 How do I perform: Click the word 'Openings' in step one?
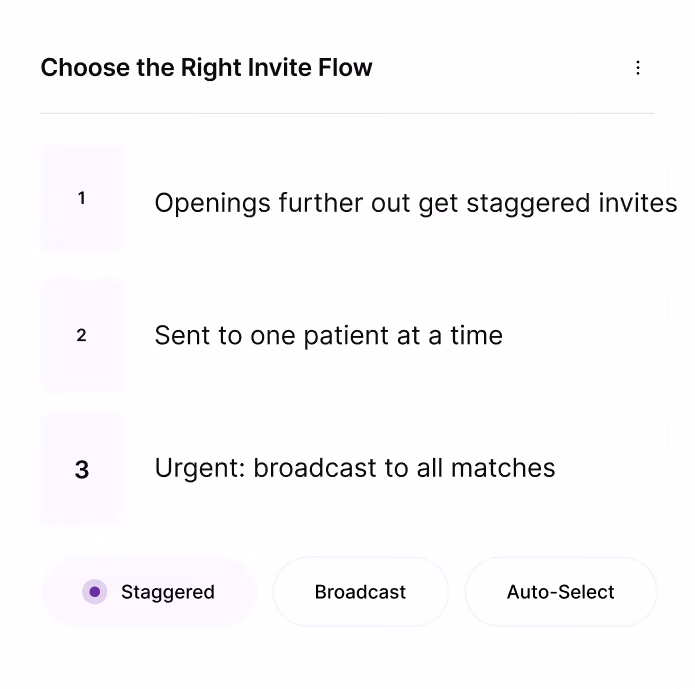[x=212, y=204]
